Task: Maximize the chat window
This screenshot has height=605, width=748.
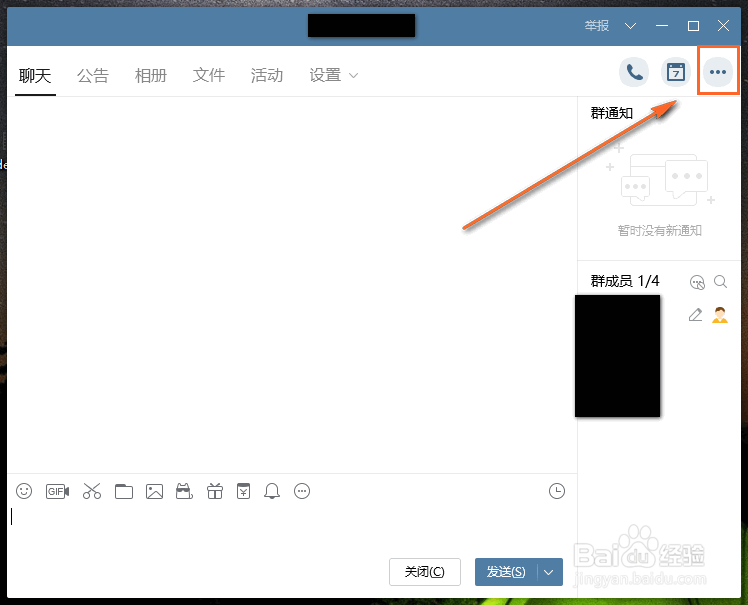Action: tap(693, 26)
